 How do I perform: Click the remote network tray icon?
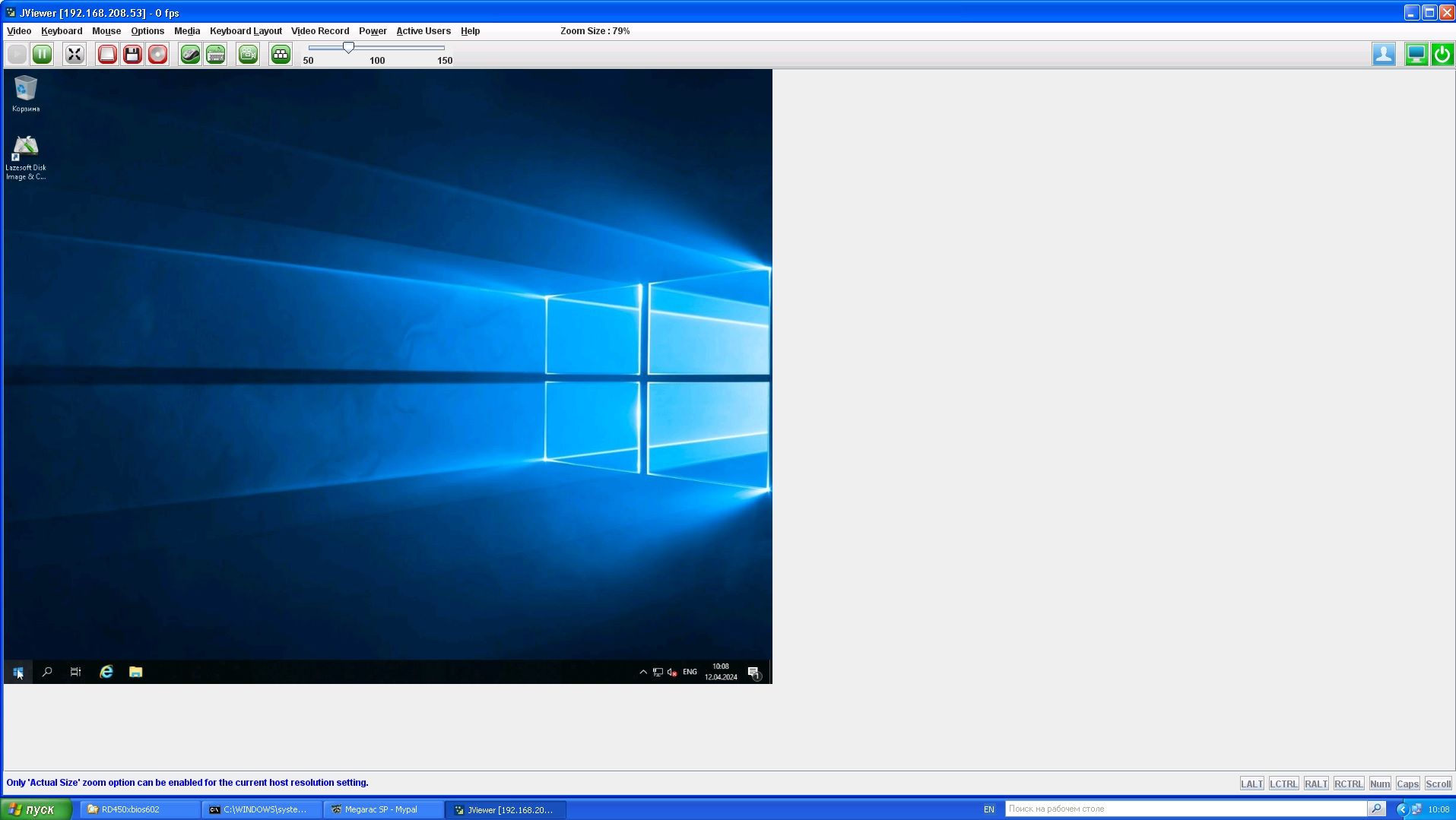click(x=658, y=672)
